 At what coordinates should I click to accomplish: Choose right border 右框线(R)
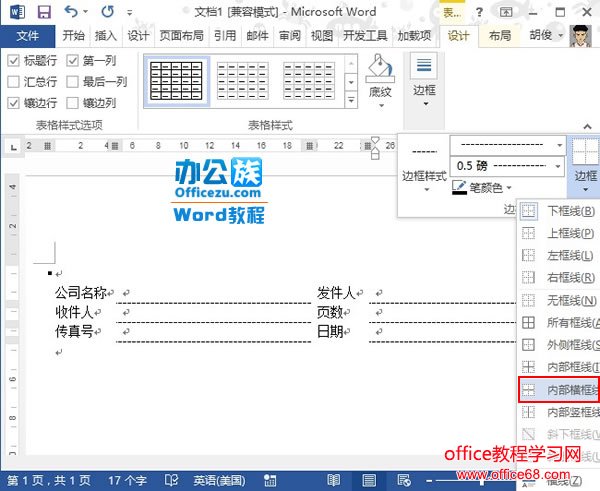tap(559, 277)
